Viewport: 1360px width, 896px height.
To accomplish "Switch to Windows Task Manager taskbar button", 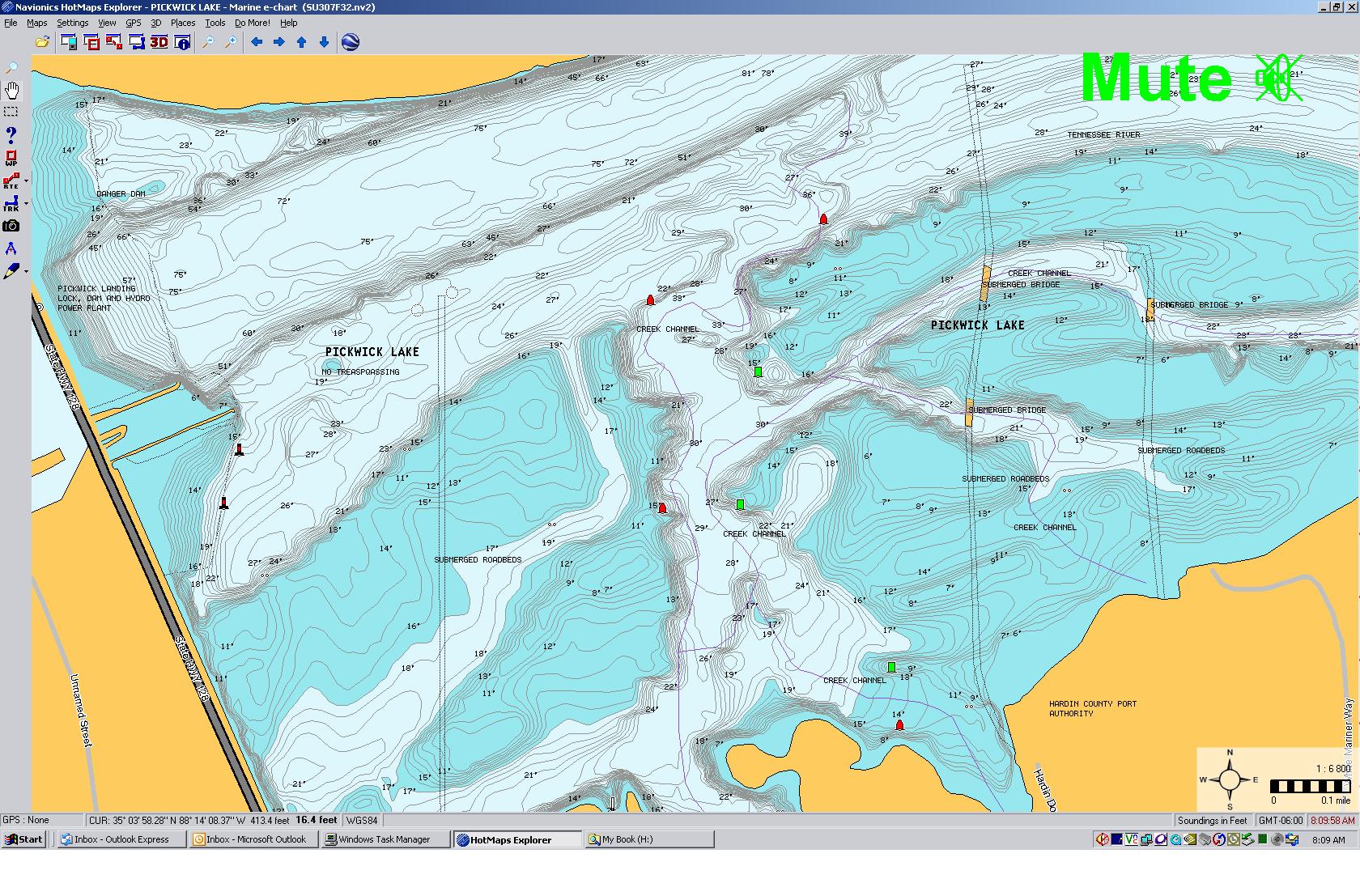I will (x=385, y=839).
